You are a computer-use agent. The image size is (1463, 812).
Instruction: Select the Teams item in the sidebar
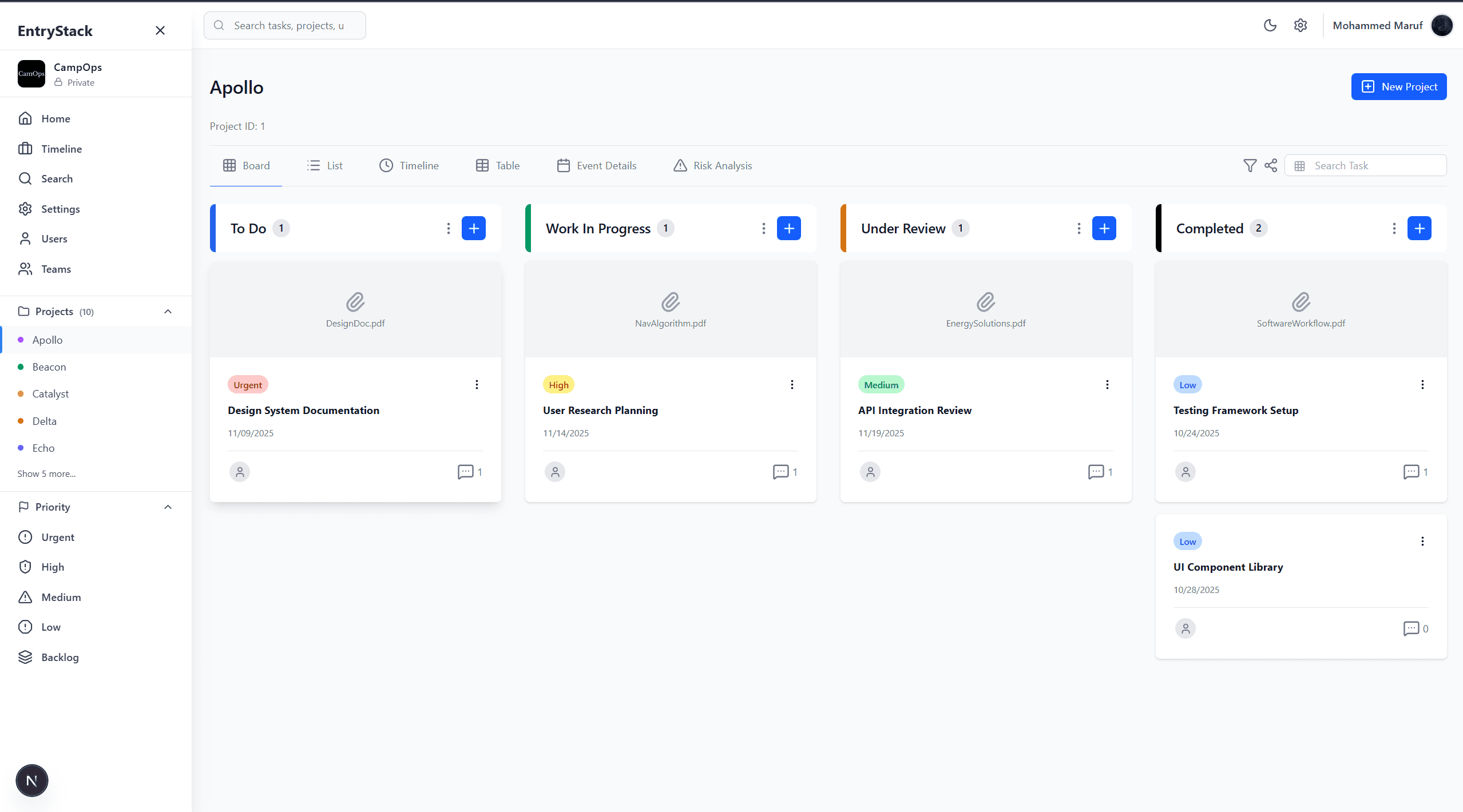57,269
